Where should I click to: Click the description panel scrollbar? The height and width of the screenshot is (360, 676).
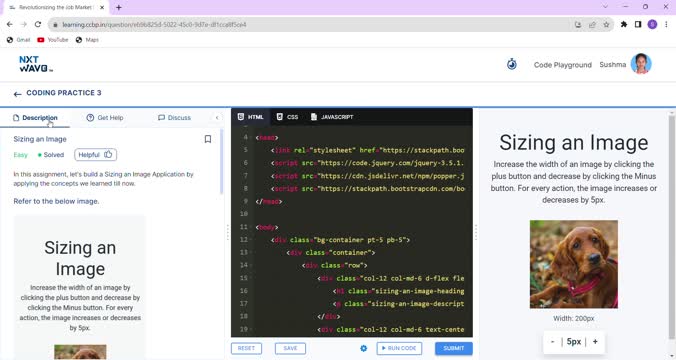click(x=222, y=162)
